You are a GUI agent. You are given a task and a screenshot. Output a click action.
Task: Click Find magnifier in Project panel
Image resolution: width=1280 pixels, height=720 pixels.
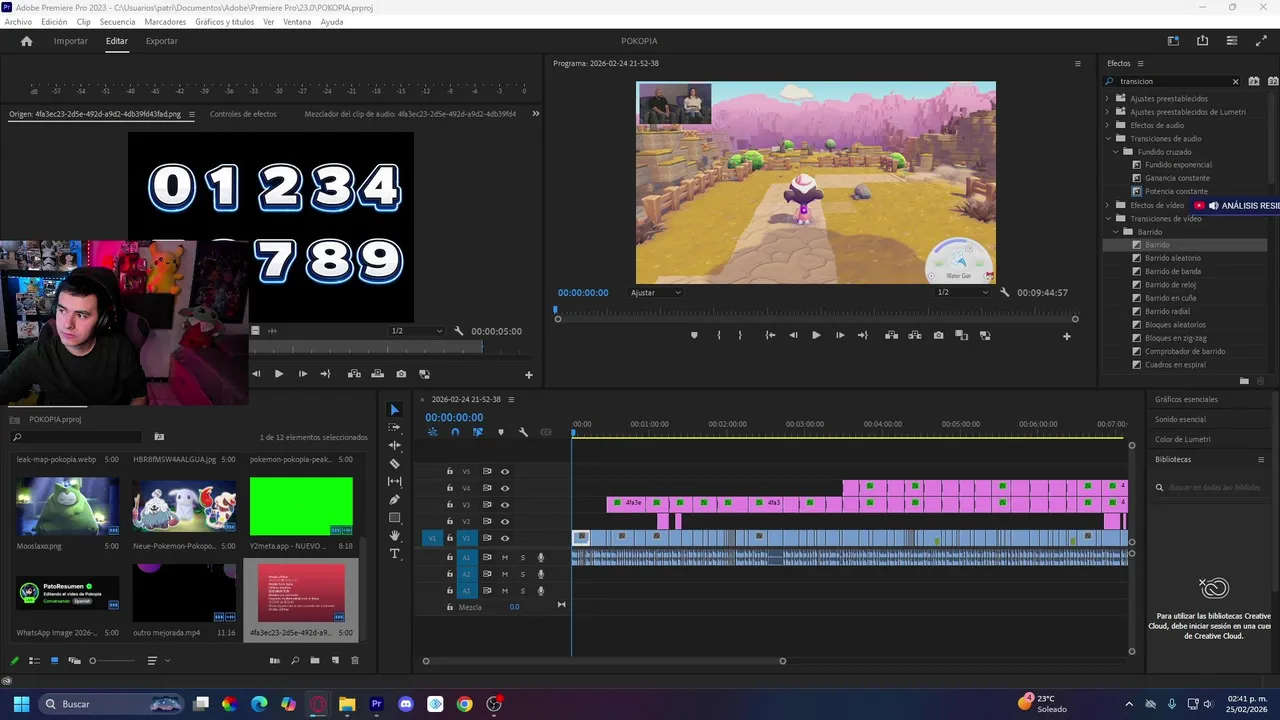(294, 660)
